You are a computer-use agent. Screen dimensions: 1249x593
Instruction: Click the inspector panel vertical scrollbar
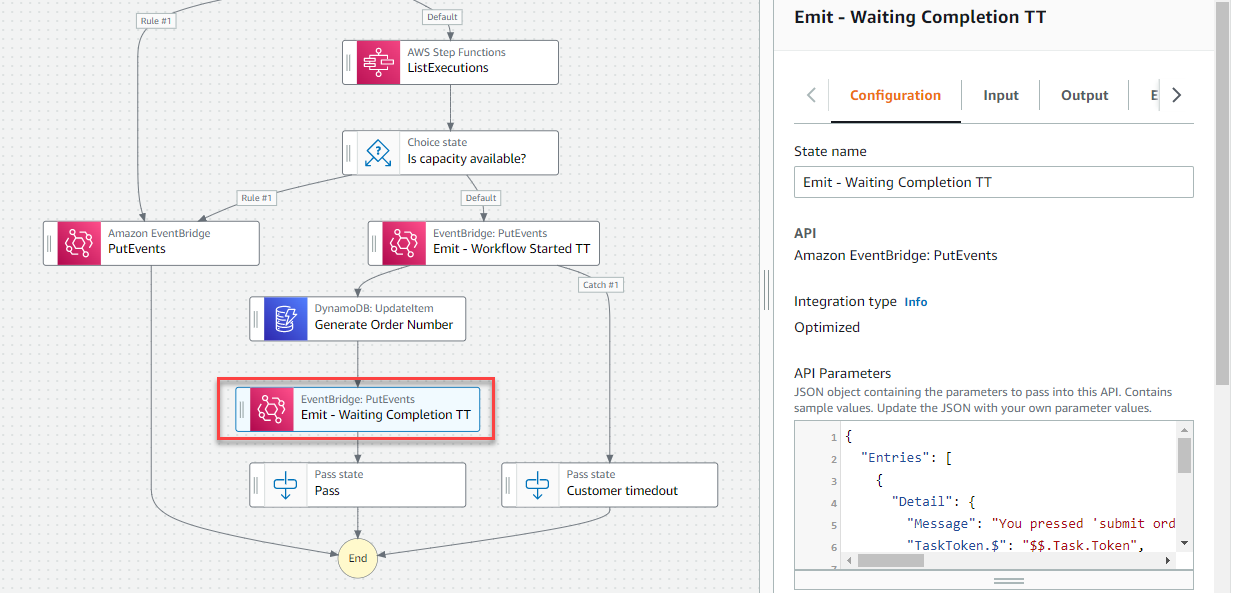pyautogui.click(x=1221, y=194)
